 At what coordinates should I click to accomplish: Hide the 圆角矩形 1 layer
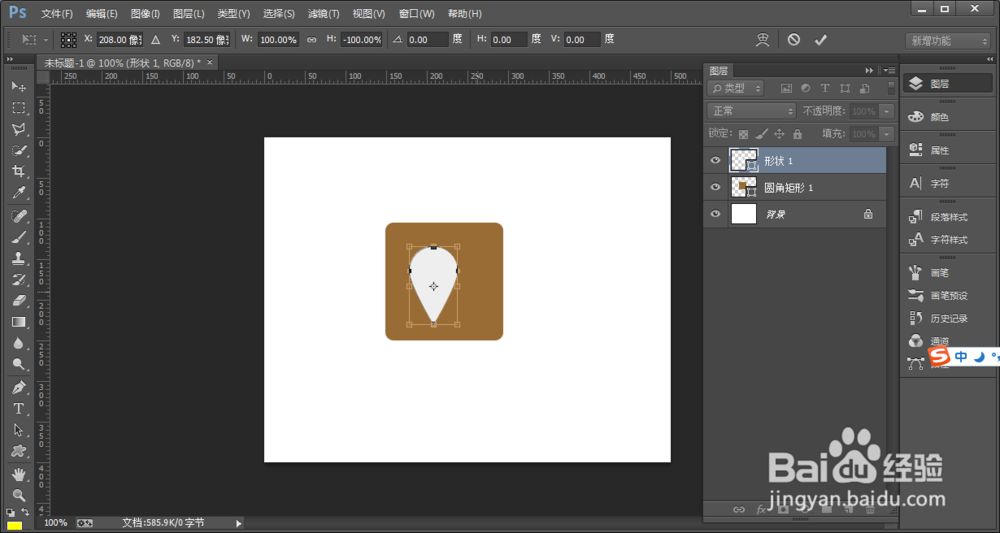pos(716,187)
